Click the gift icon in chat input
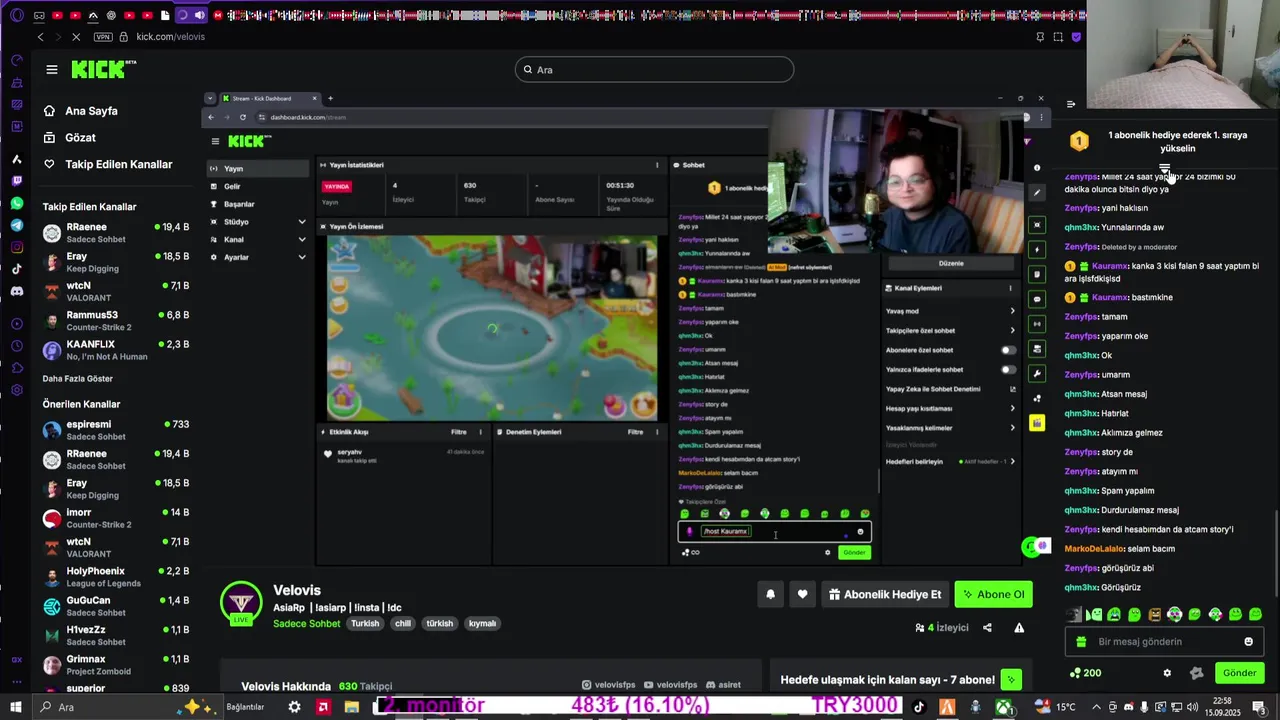The width and height of the screenshot is (1280, 720). (x=1080, y=642)
